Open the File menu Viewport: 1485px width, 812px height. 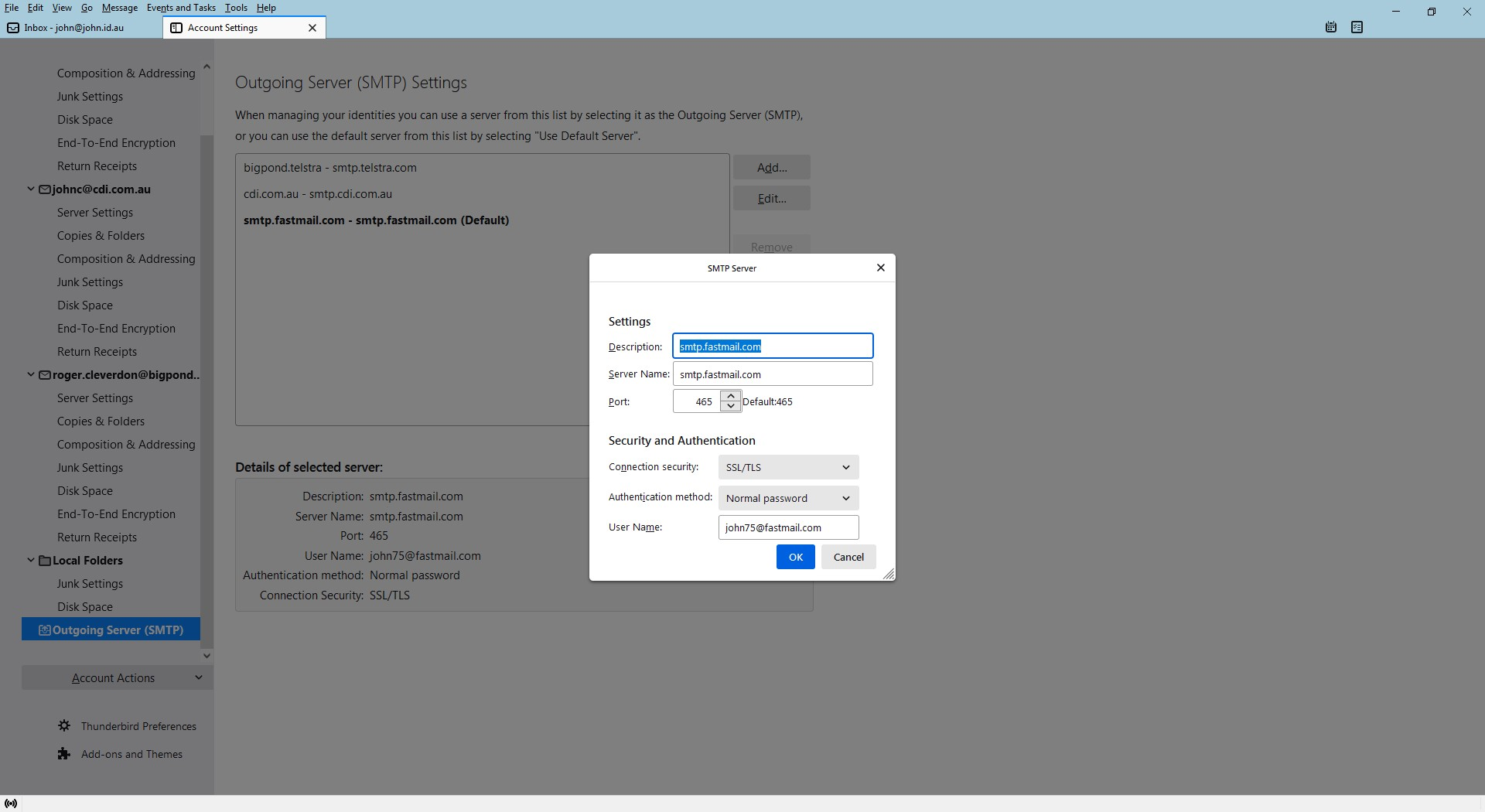(x=12, y=8)
